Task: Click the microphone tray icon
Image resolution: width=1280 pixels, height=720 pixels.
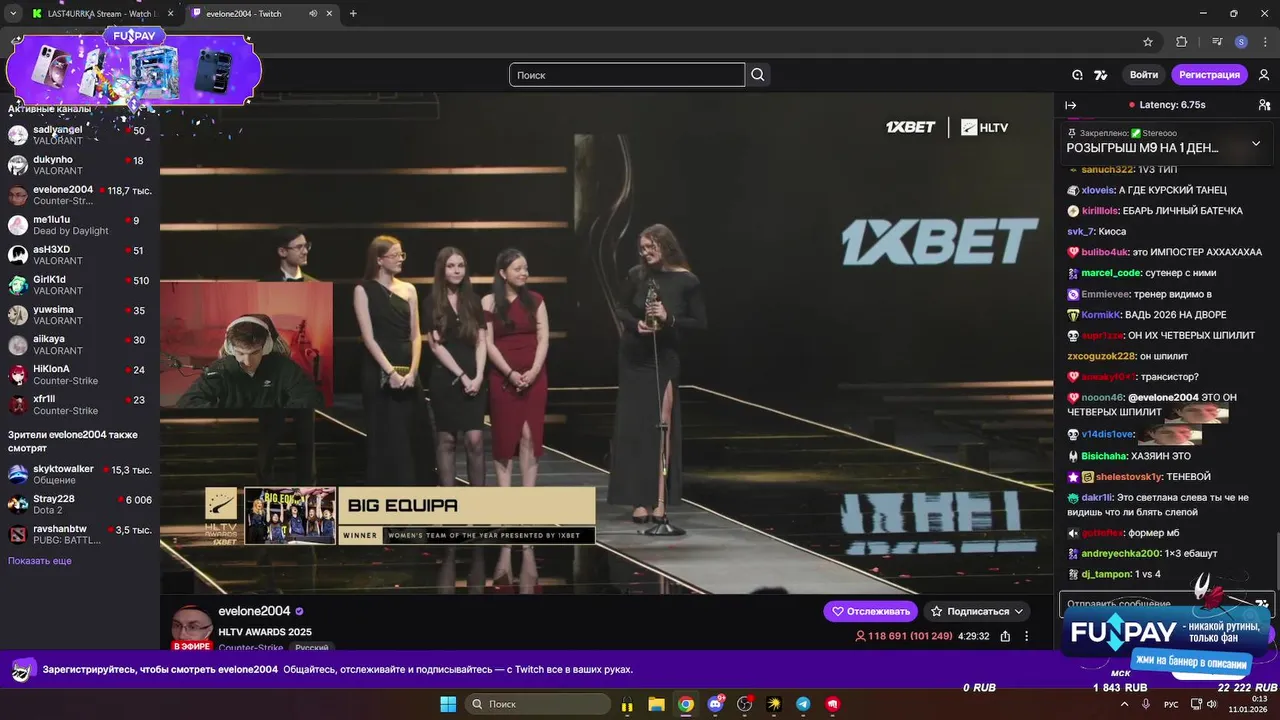Action: tap(1146, 704)
